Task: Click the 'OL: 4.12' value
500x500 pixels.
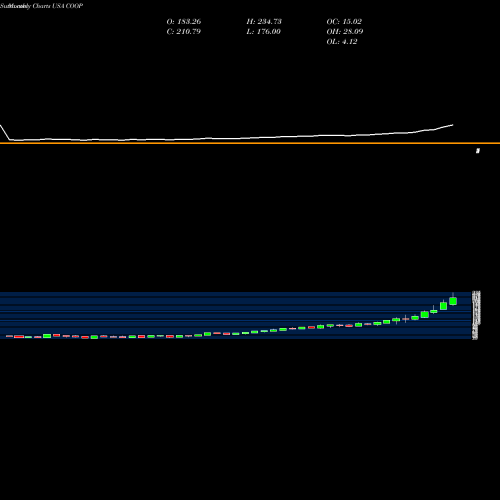Action: click(x=342, y=42)
